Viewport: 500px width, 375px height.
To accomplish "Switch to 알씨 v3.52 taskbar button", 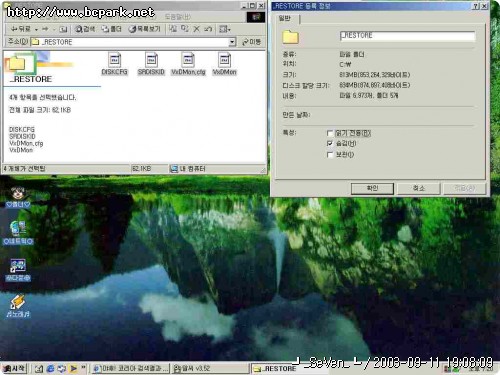I will pyautogui.click(x=210, y=368).
